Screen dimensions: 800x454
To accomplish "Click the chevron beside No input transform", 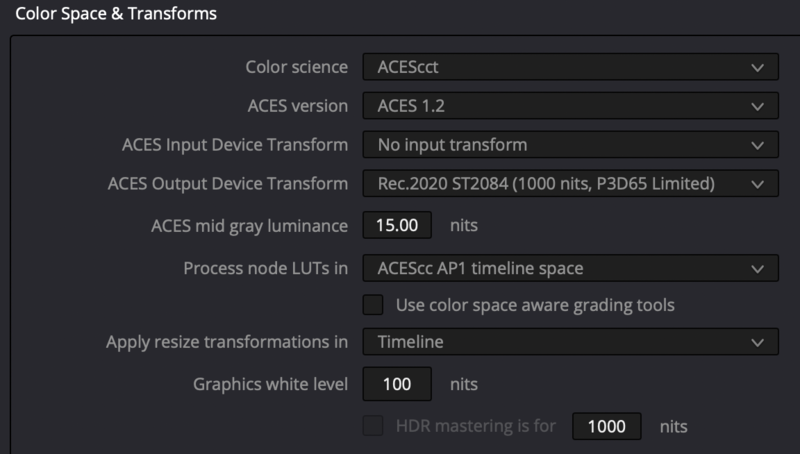I will point(757,145).
